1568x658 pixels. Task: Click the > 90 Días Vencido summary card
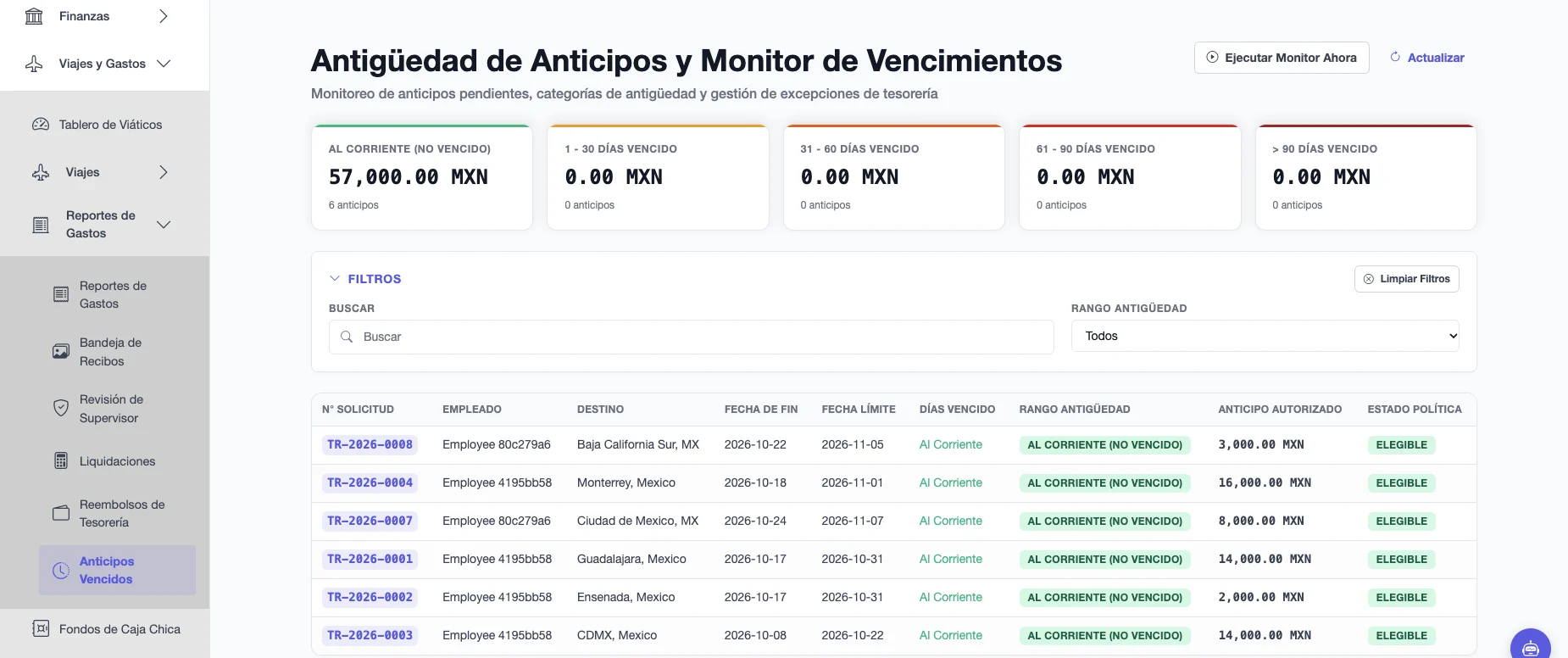[x=1366, y=177]
